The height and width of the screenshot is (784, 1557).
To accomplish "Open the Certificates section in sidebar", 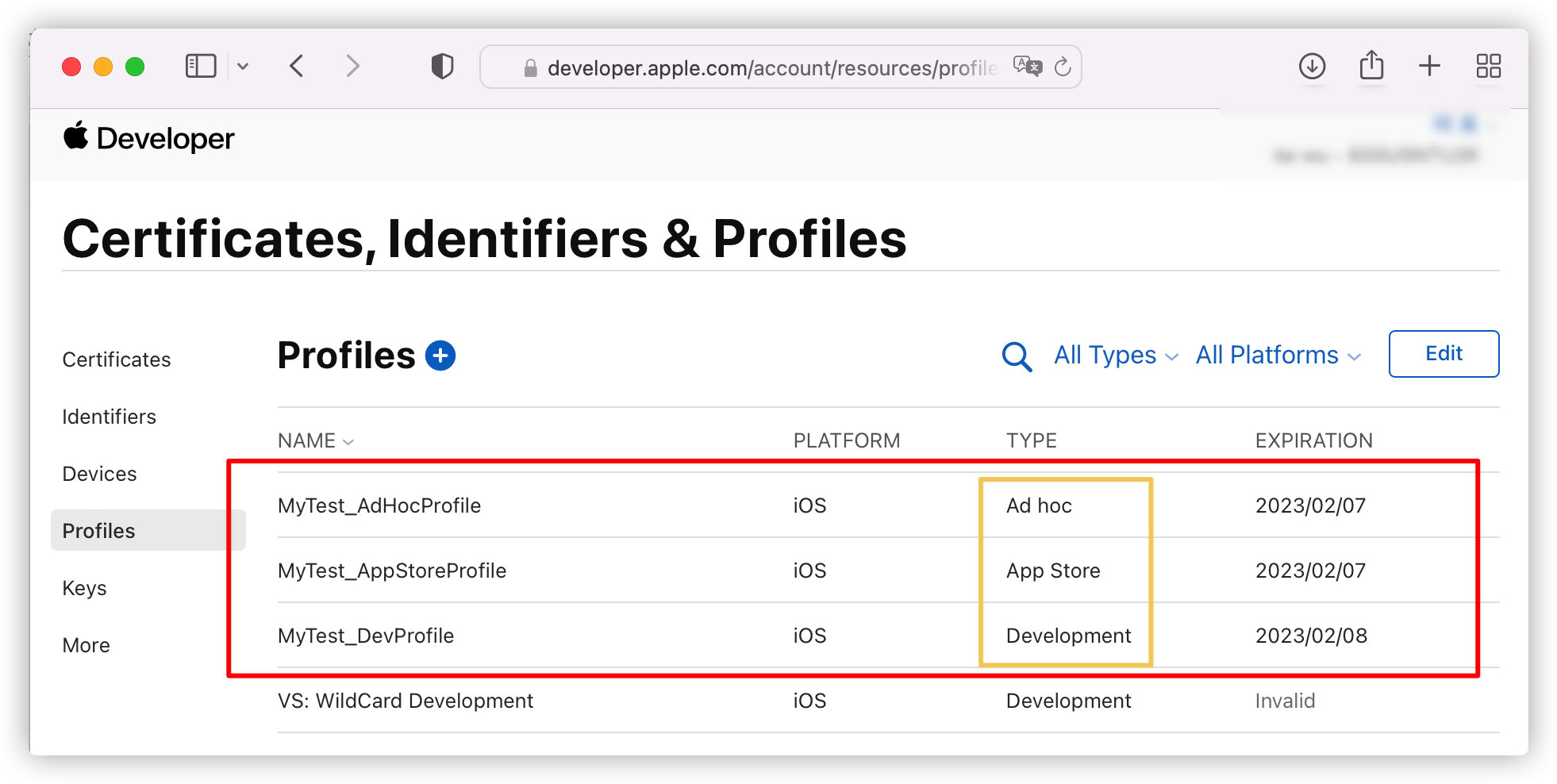I will (x=117, y=359).
